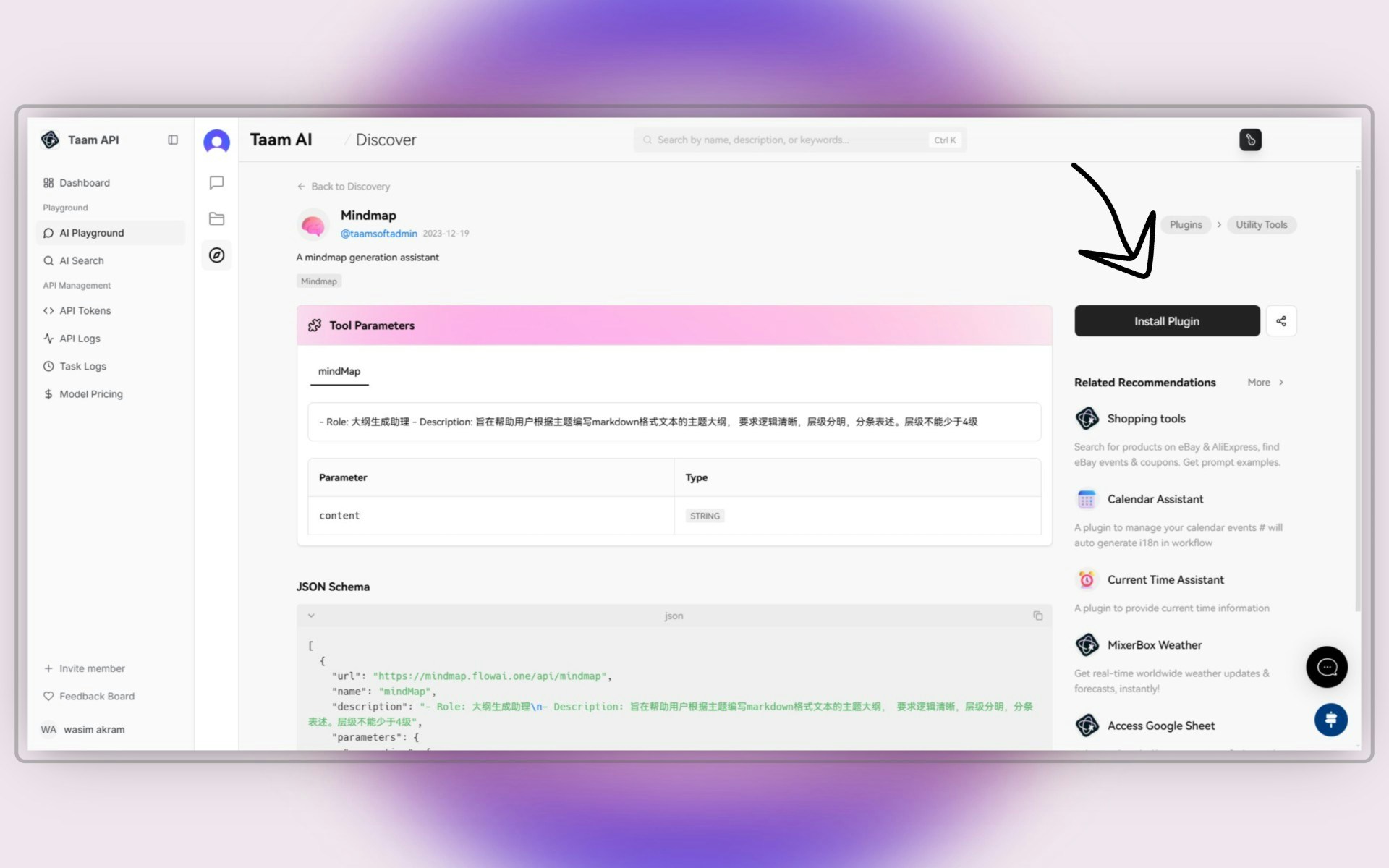Open the @taamsoftadmin author link
The image size is (1389, 868).
tap(378, 234)
